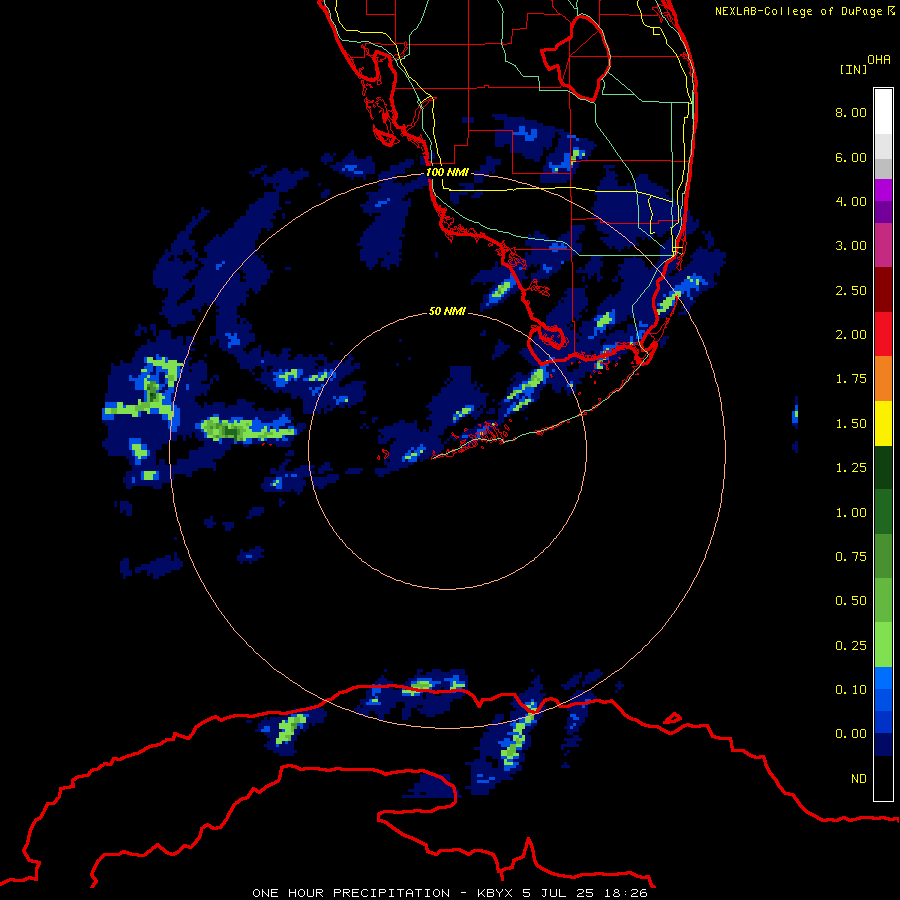Pick the bright red swatch beside 2.00
The image size is (900, 900).
click(883, 334)
